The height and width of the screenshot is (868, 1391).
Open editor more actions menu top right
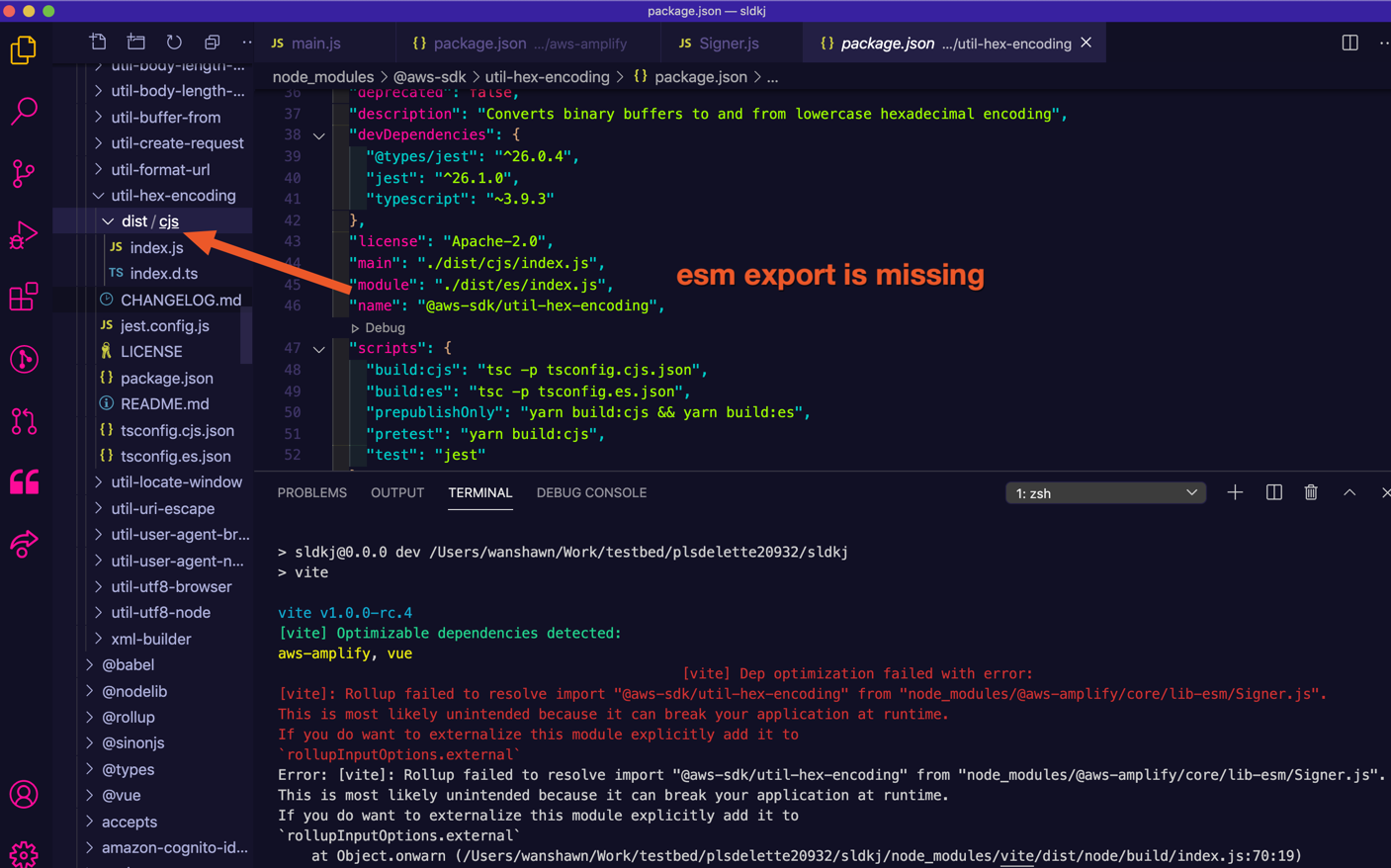click(x=1384, y=43)
